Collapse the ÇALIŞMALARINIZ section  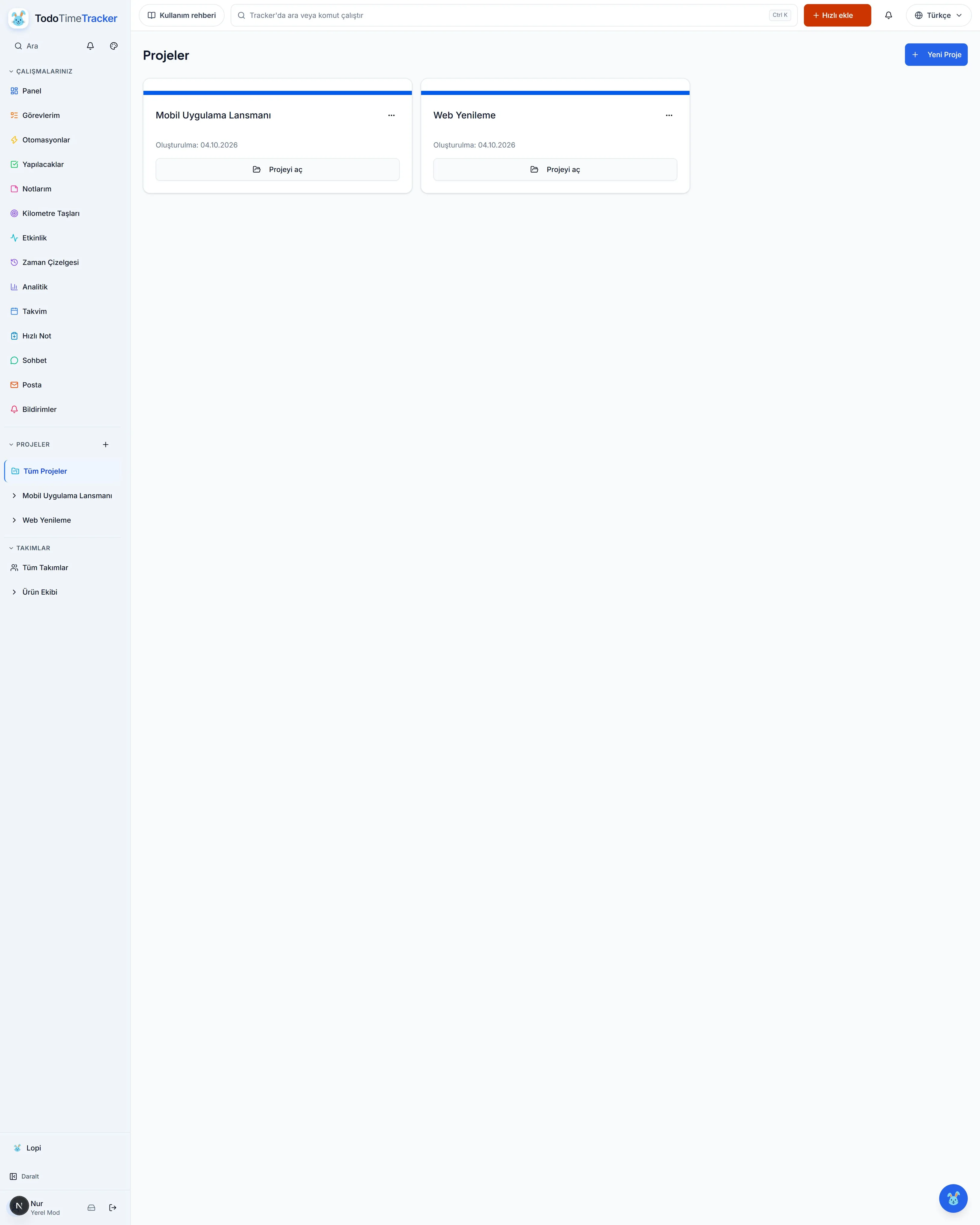click(x=41, y=72)
